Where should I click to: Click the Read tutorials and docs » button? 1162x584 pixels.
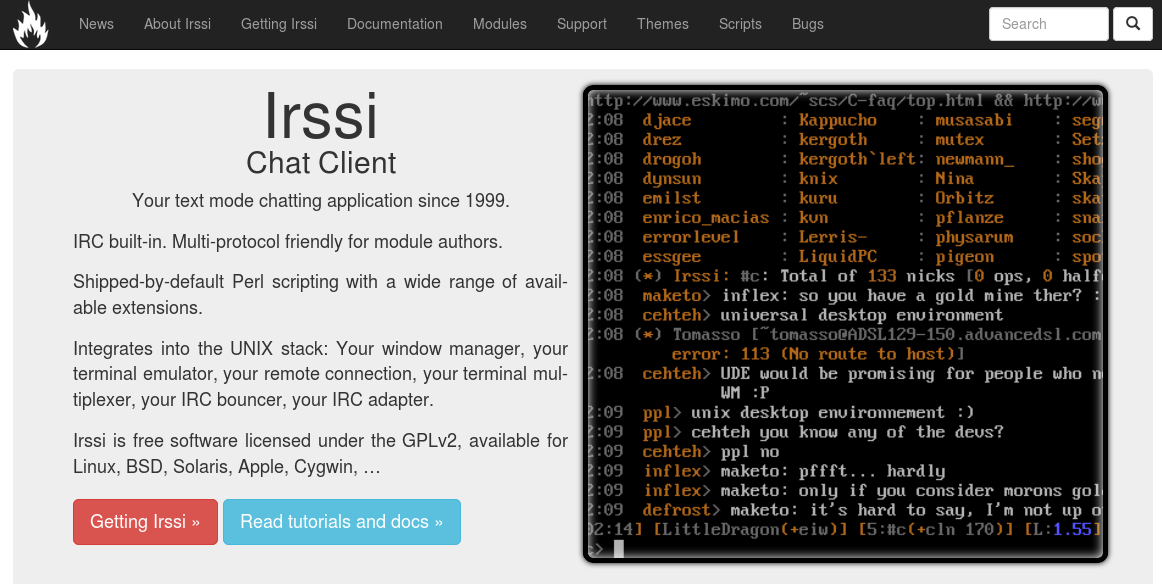342,522
